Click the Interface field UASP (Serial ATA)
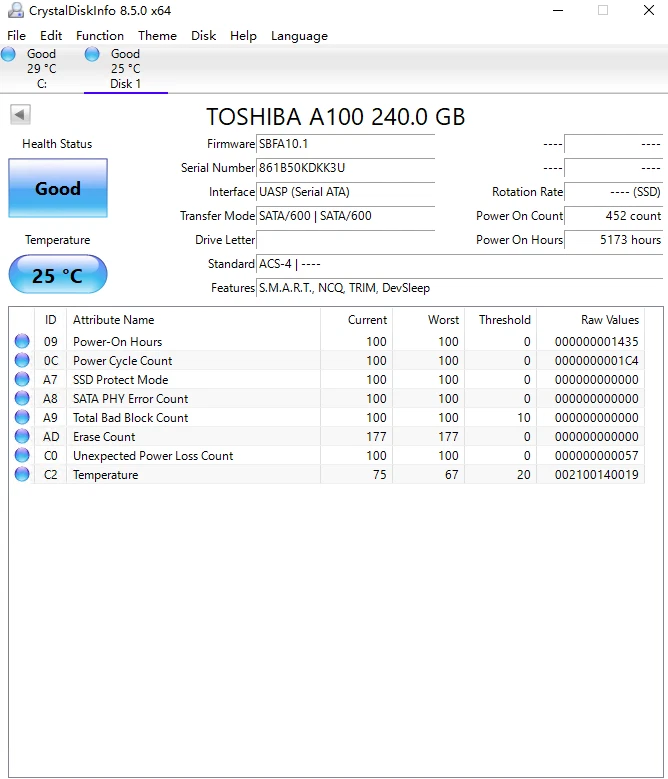The image size is (668, 779). click(346, 192)
